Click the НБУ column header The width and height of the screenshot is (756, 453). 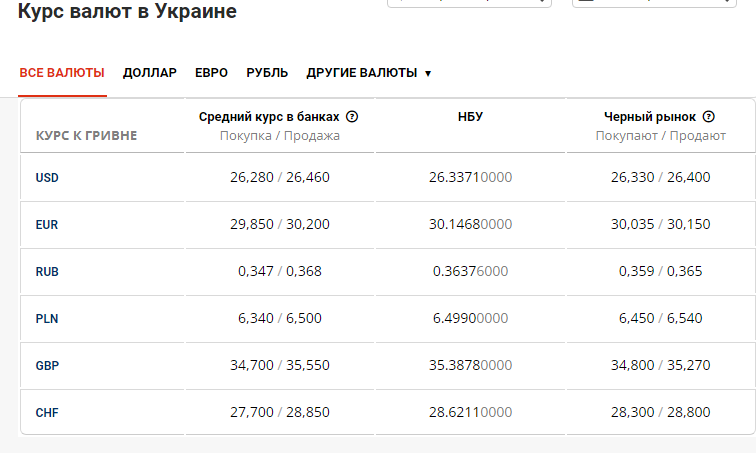(x=470, y=117)
